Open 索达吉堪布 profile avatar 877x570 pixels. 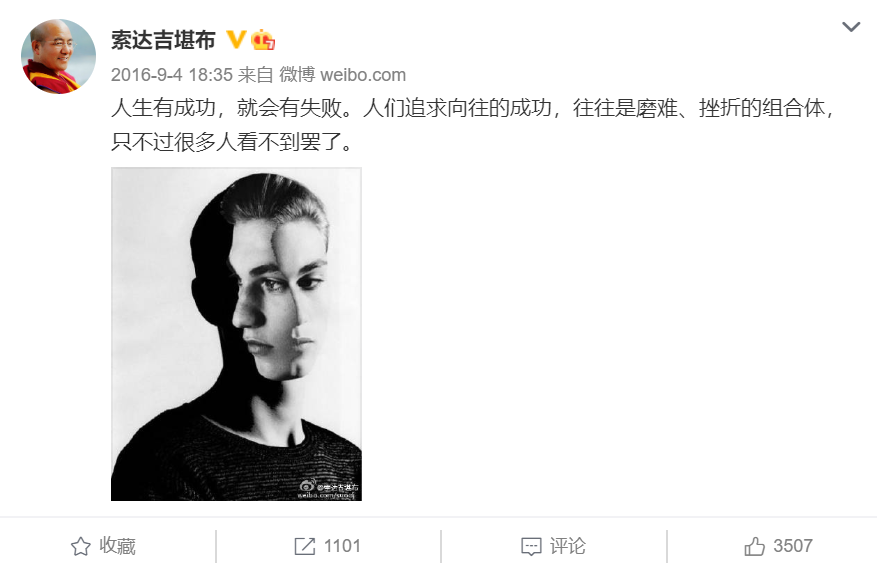coord(58,56)
